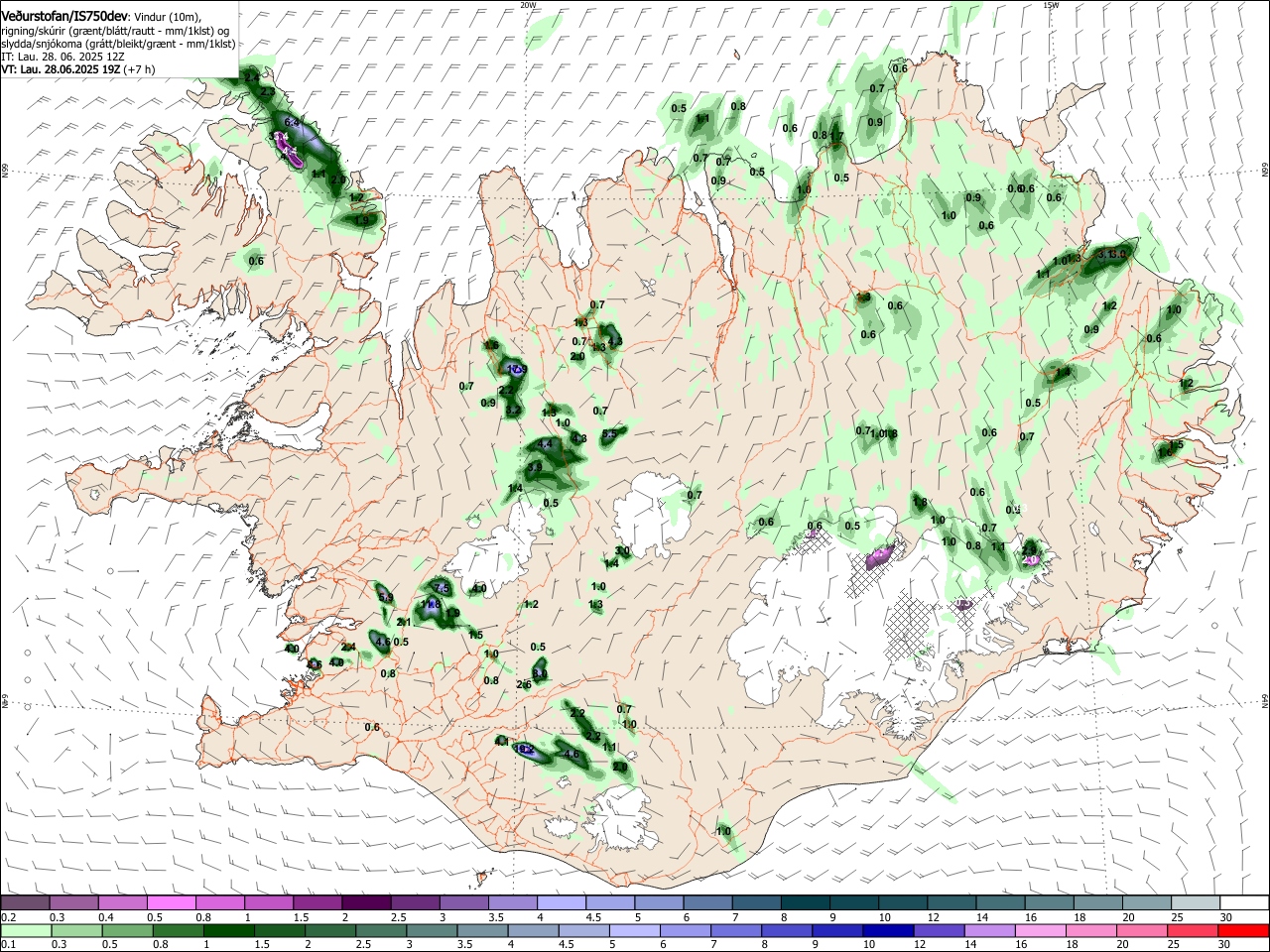The width and height of the screenshot is (1270, 952).
Task: Select dark green 1 swatch in rain legend
Action: coord(229,930)
